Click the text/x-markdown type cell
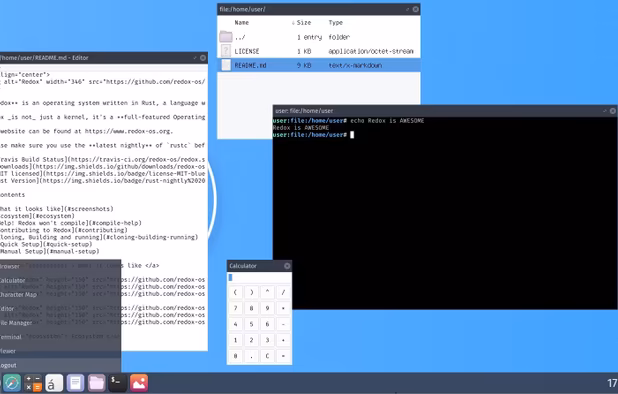Image resolution: width=618 pixels, height=394 pixels. tap(355, 65)
